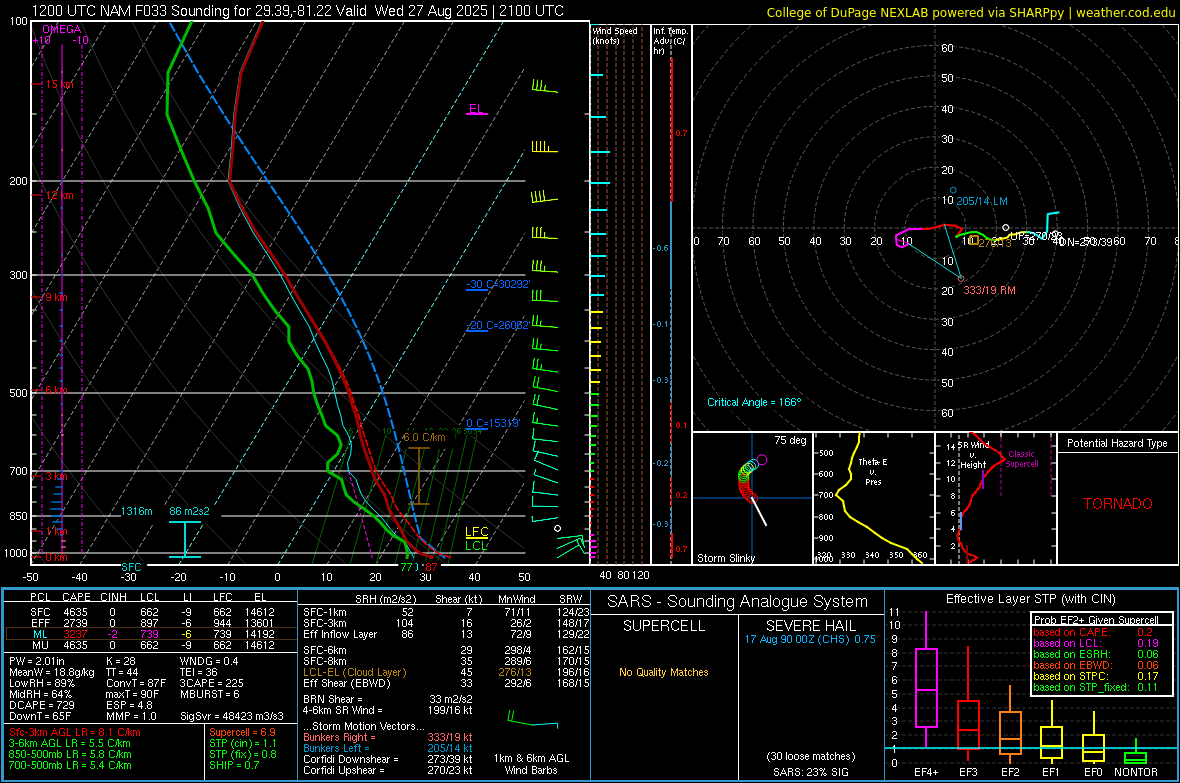Click the Theta-E v. Pres panel label

[x=873, y=471]
